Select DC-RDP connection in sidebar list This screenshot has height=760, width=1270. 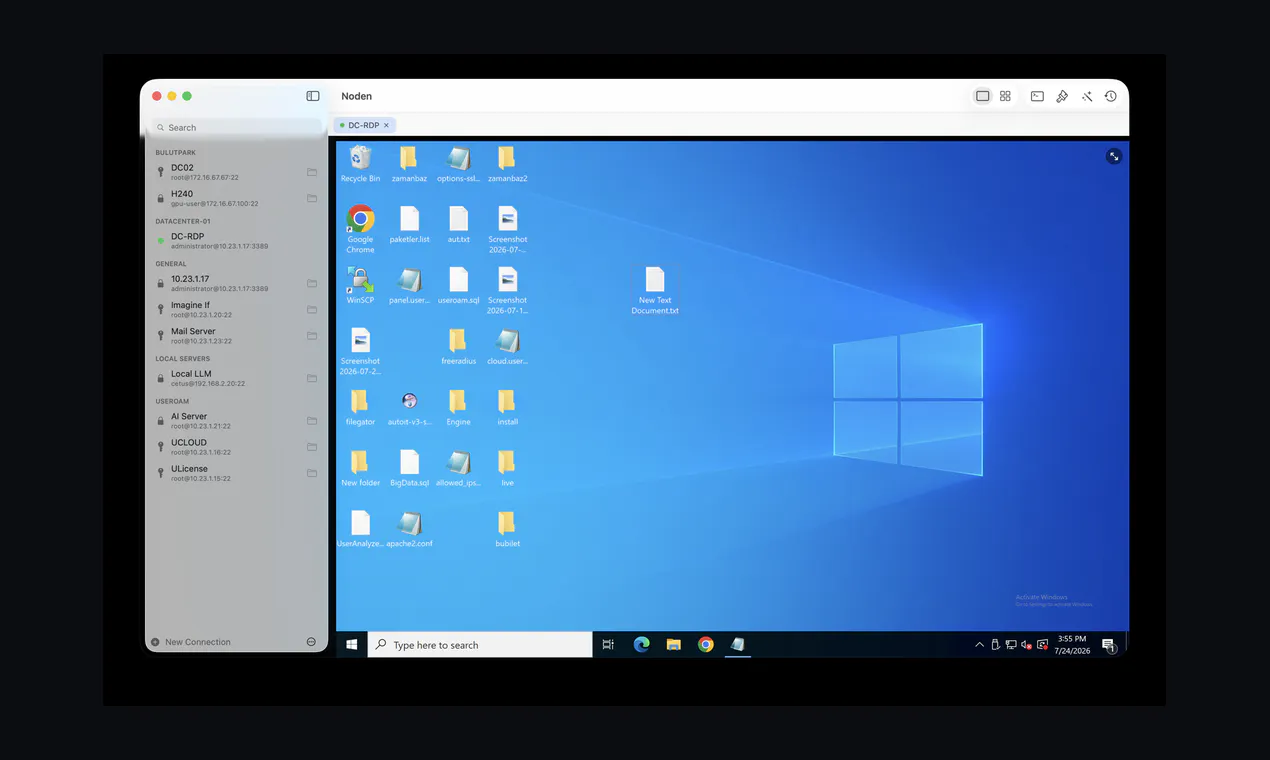click(x=236, y=241)
